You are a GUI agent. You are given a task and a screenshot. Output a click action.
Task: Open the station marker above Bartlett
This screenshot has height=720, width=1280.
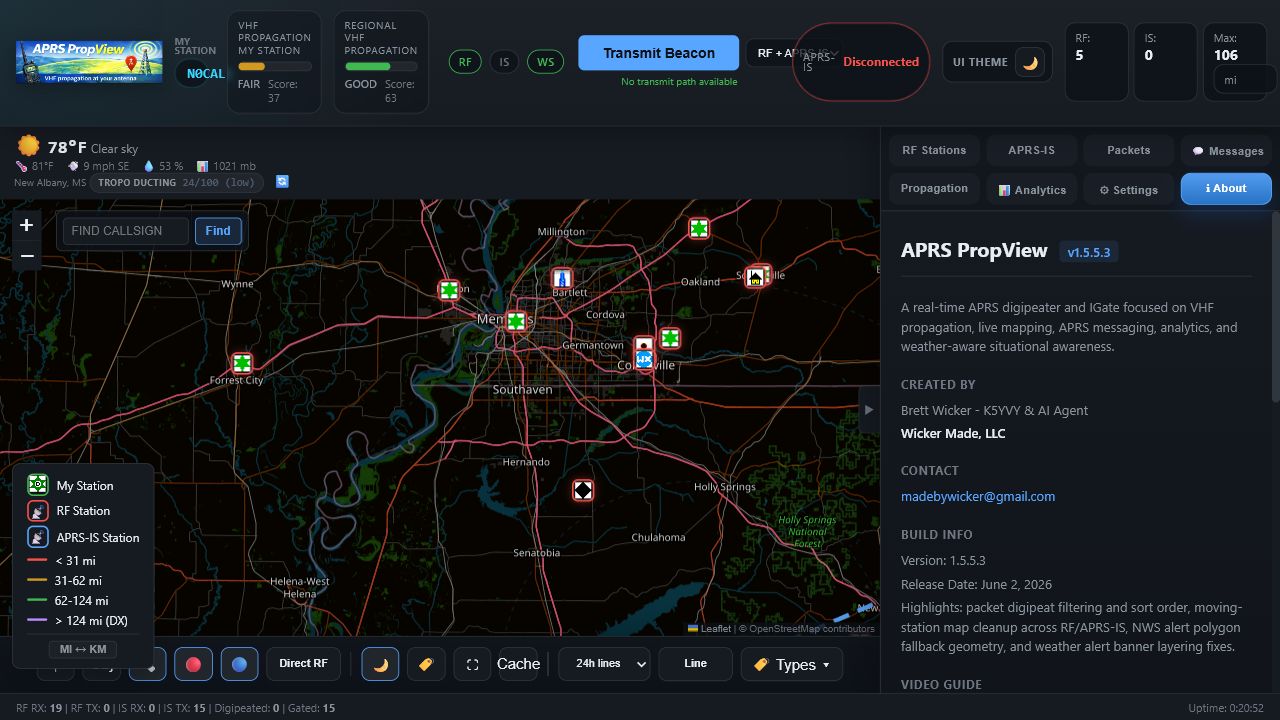[x=563, y=279]
